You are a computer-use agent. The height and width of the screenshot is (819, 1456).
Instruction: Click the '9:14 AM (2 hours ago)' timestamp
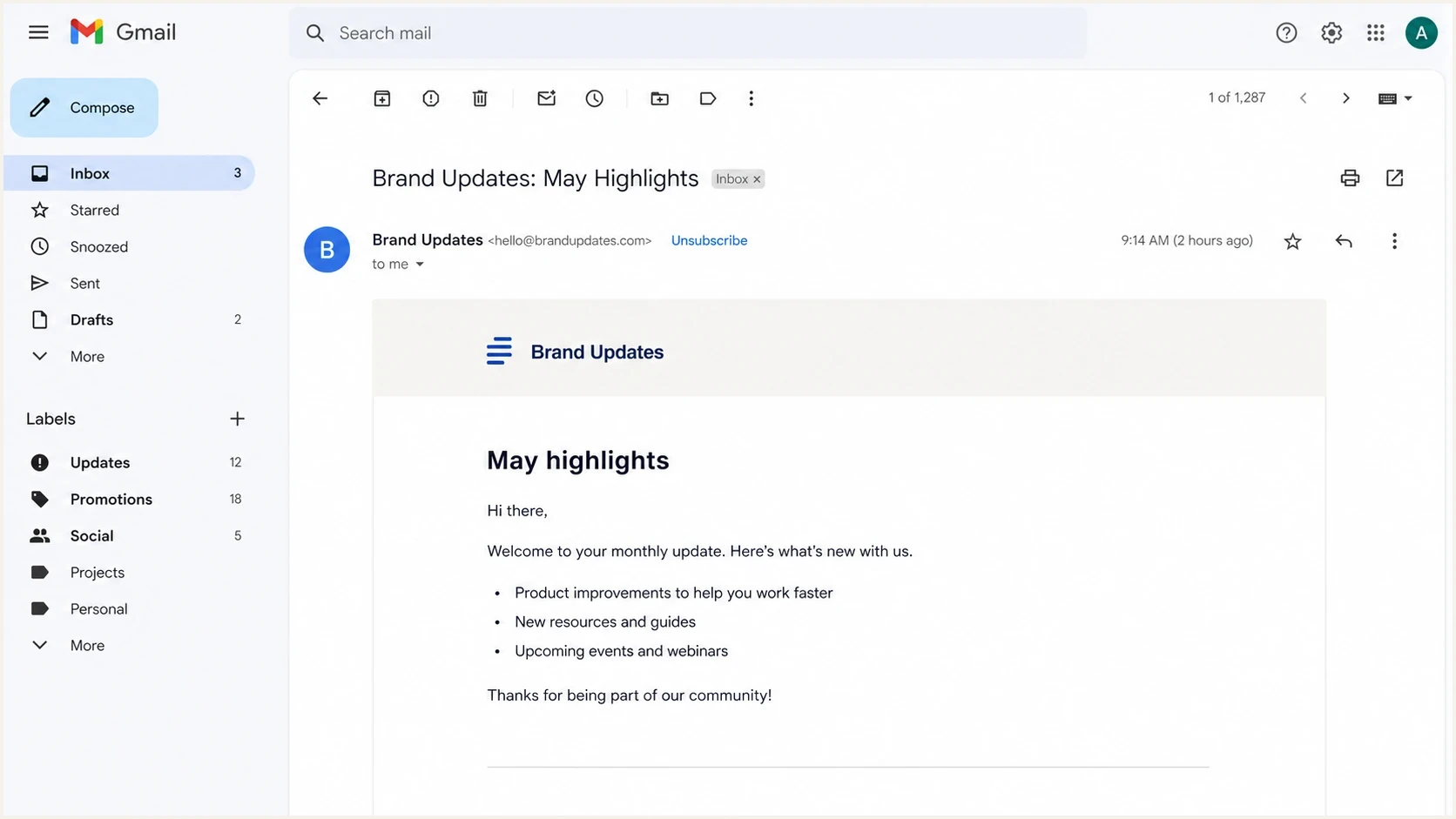(x=1187, y=240)
